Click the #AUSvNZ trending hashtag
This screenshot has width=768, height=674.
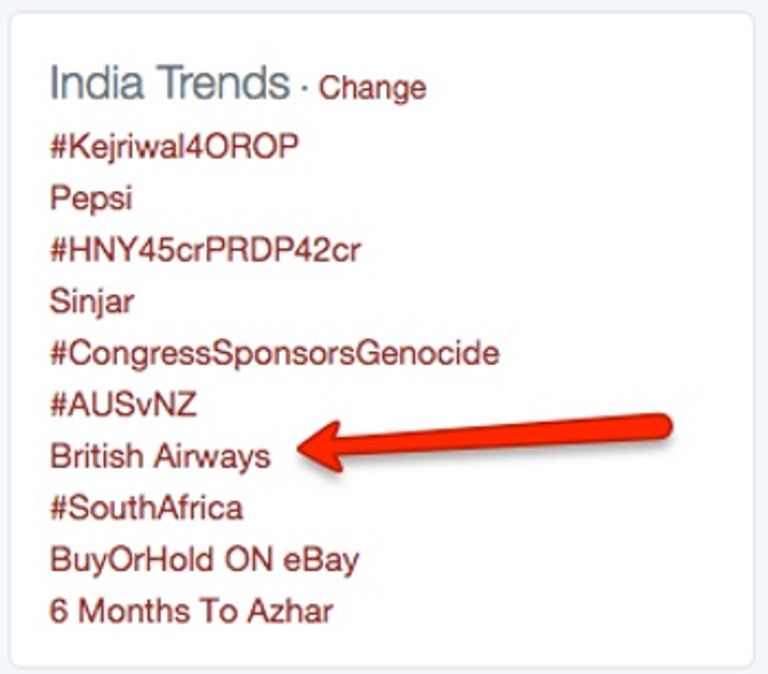coord(123,405)
